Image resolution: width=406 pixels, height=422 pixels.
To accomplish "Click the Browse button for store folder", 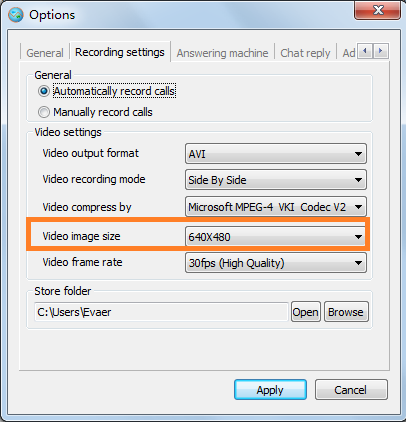I will click(346, 312).
